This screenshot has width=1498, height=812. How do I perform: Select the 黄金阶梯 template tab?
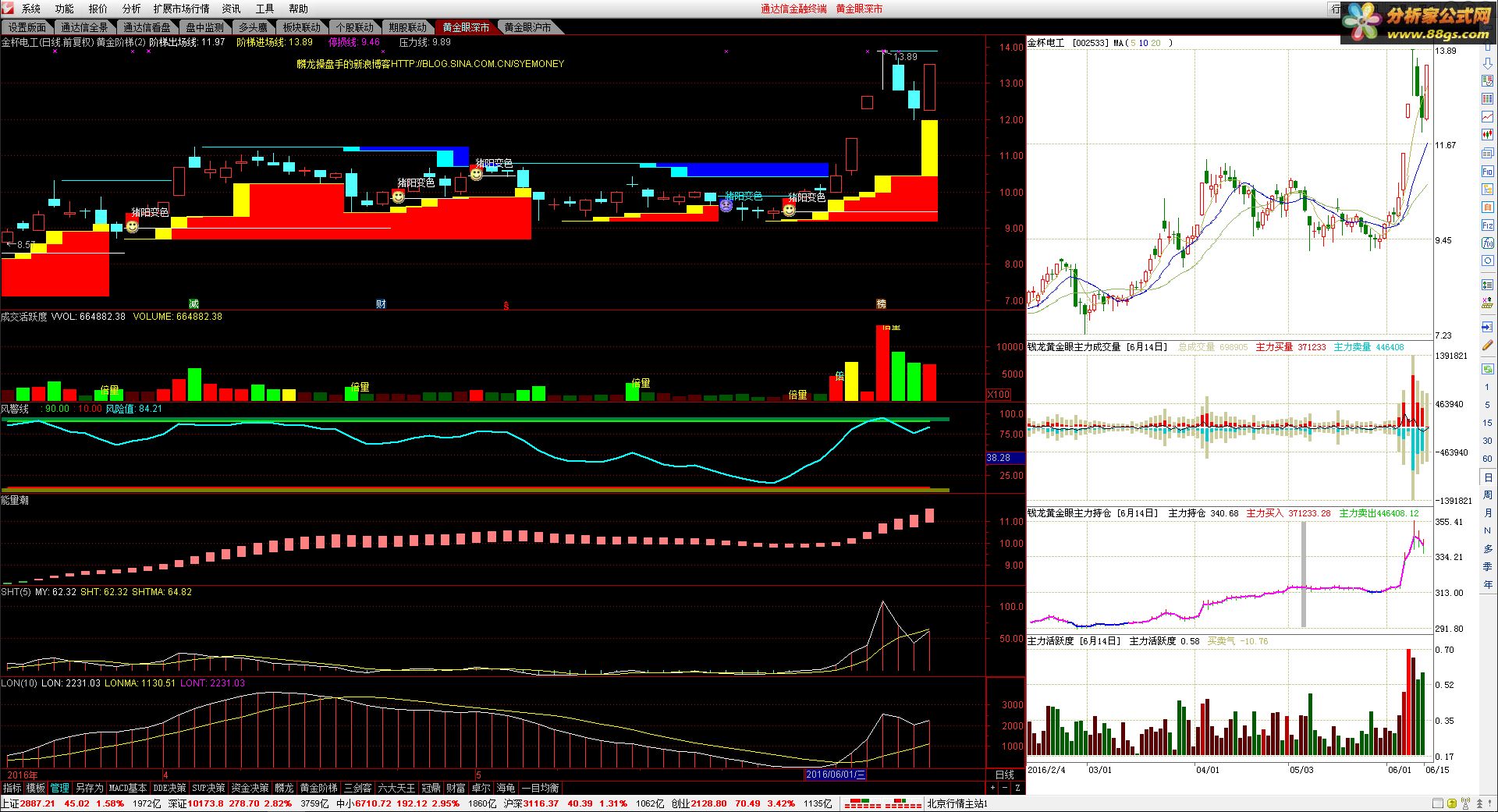(318, 788)
